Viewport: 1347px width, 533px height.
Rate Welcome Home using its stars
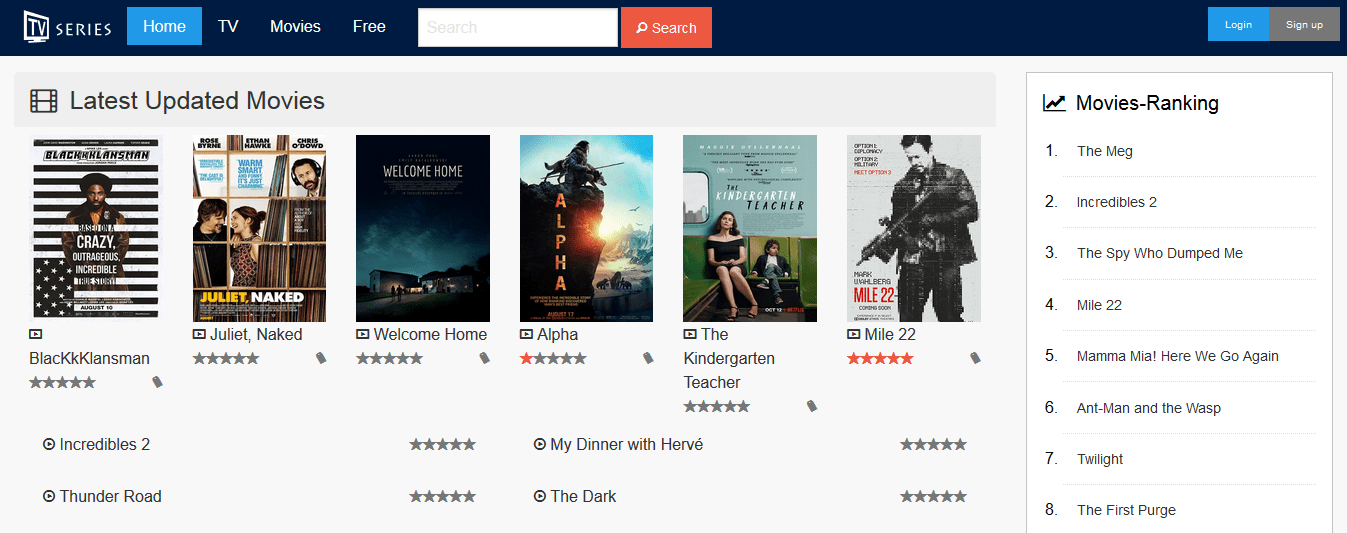(x=389, y=358)
